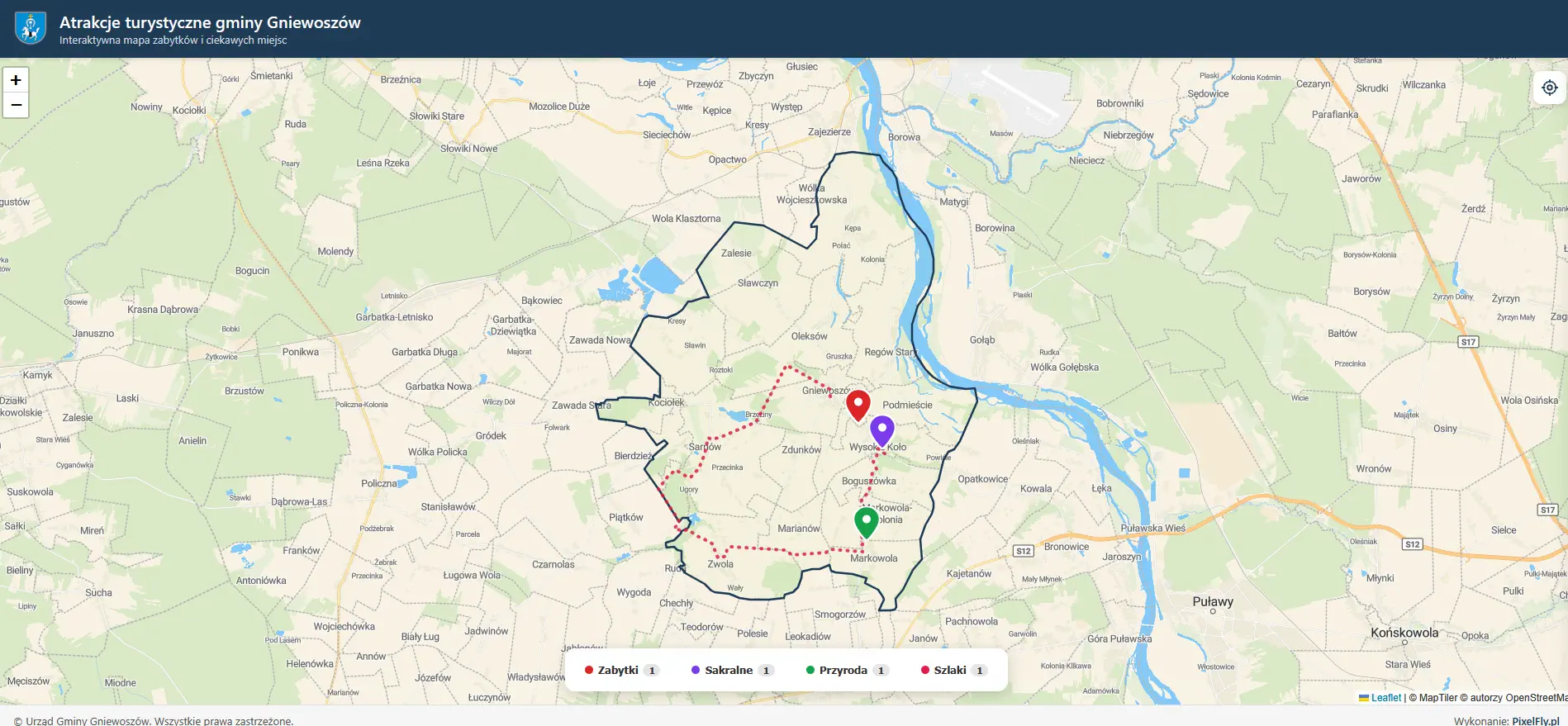
Task: Click the page title Atrakcje turystyczne gminy Gniewoszów
Action: point(210,22)
